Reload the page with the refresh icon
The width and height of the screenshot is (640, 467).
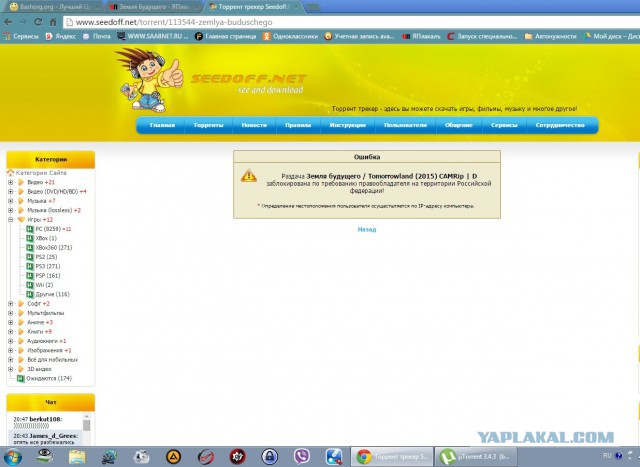pos(38,22)
